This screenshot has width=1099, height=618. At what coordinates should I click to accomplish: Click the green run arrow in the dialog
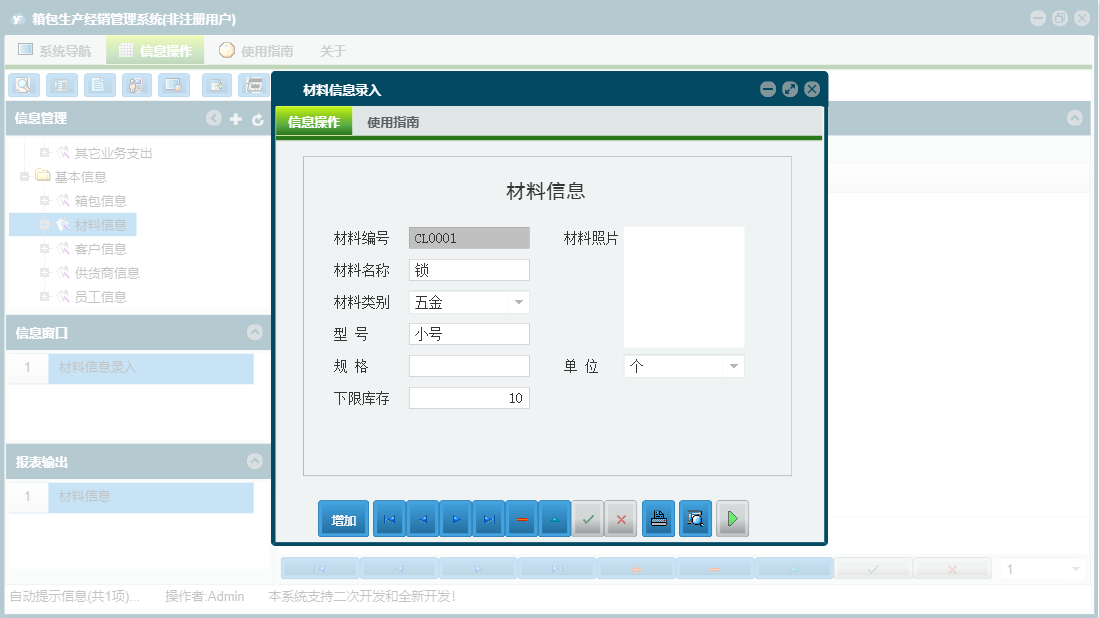point(732,518)
